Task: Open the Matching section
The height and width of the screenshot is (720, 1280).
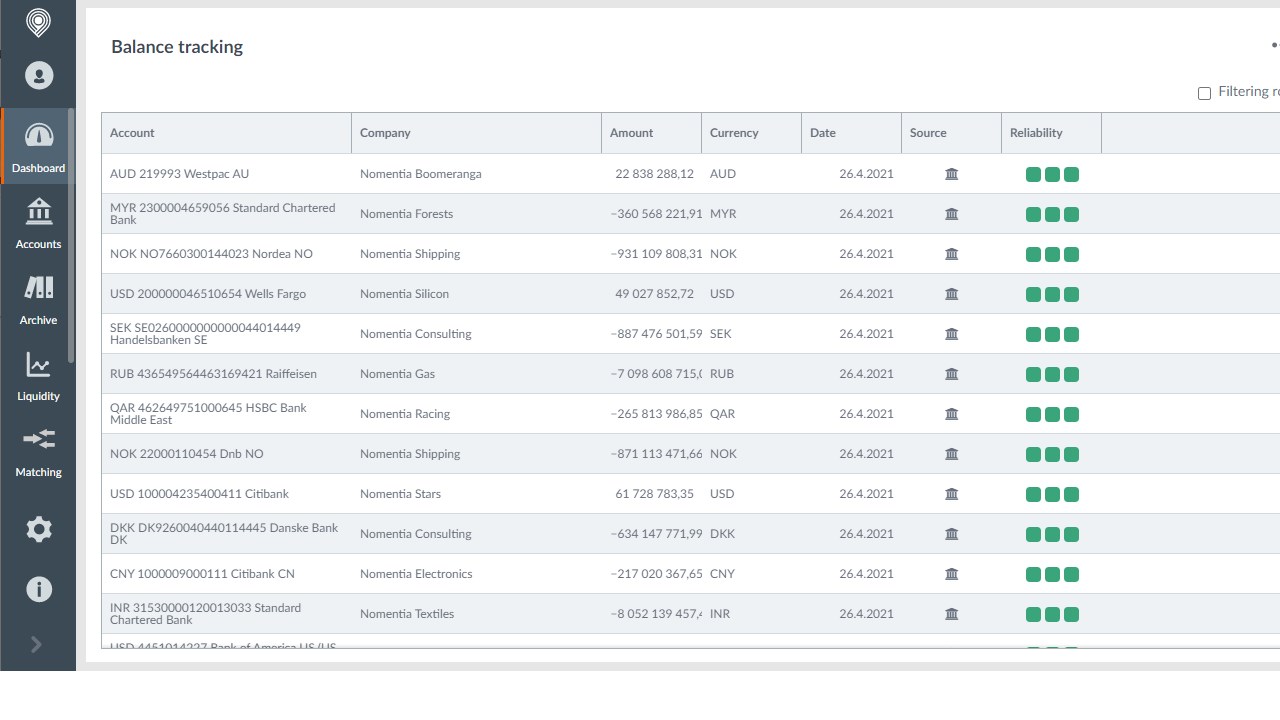Action: [x=38, y=450]
